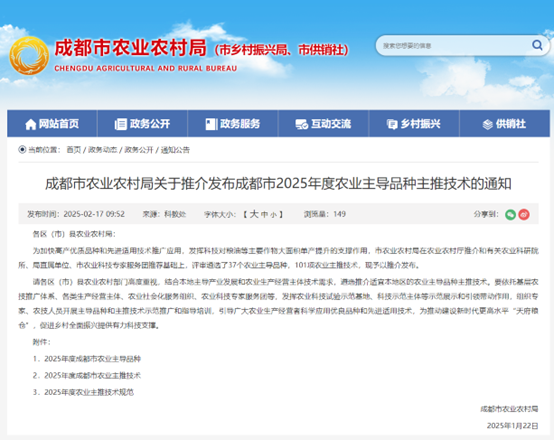Click the icon beside 政务服务
This screenshot has height=440, width=554.
click(211, 124)
